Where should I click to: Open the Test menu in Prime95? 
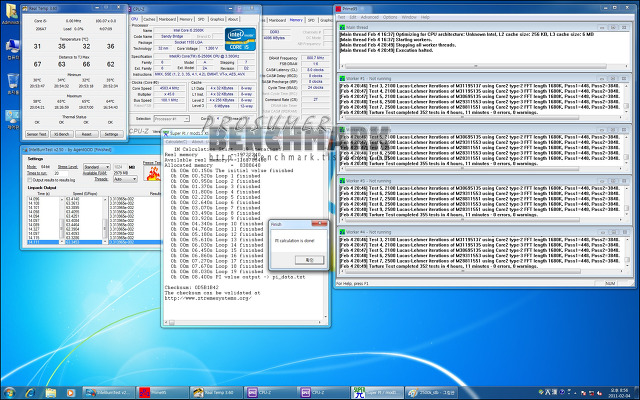pyautogui.click(x=342, y=18)
